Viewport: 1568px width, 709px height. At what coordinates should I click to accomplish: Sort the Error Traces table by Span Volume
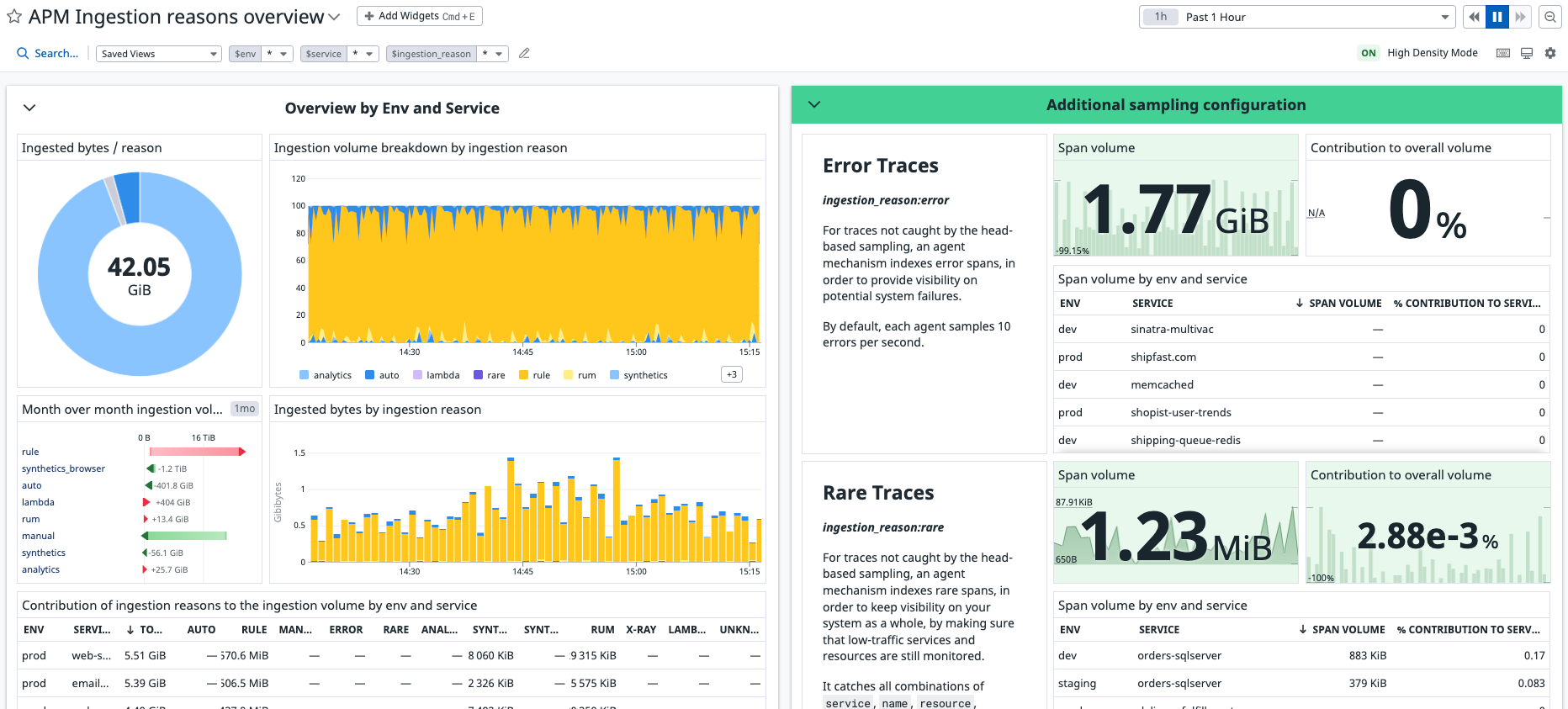1344,304
